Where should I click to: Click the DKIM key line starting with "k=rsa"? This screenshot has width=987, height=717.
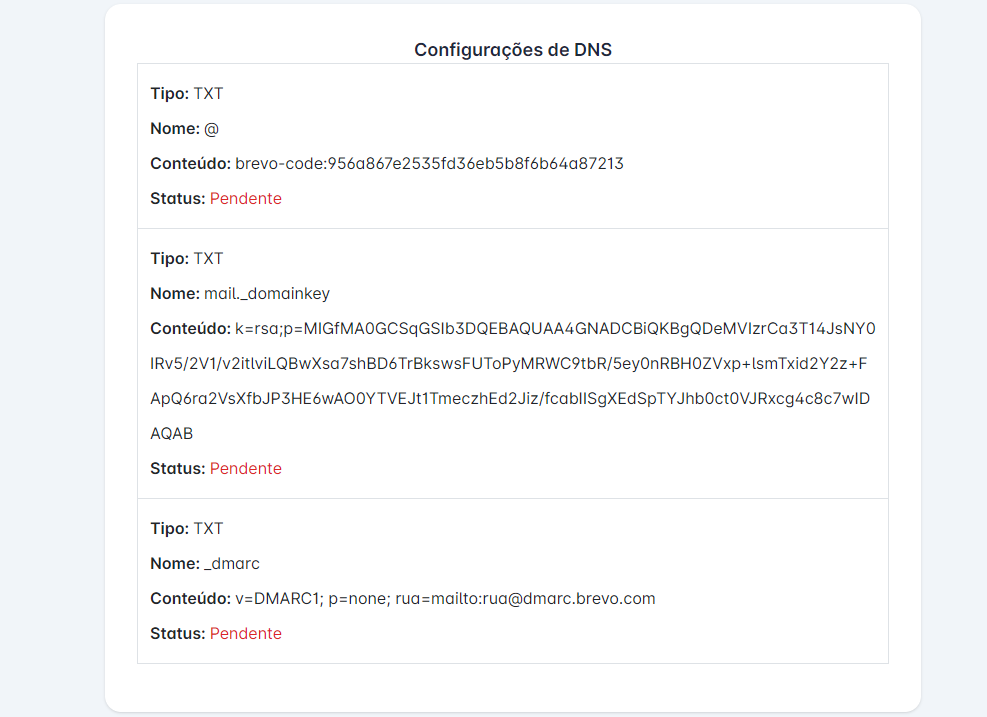(x=555, y=328)
